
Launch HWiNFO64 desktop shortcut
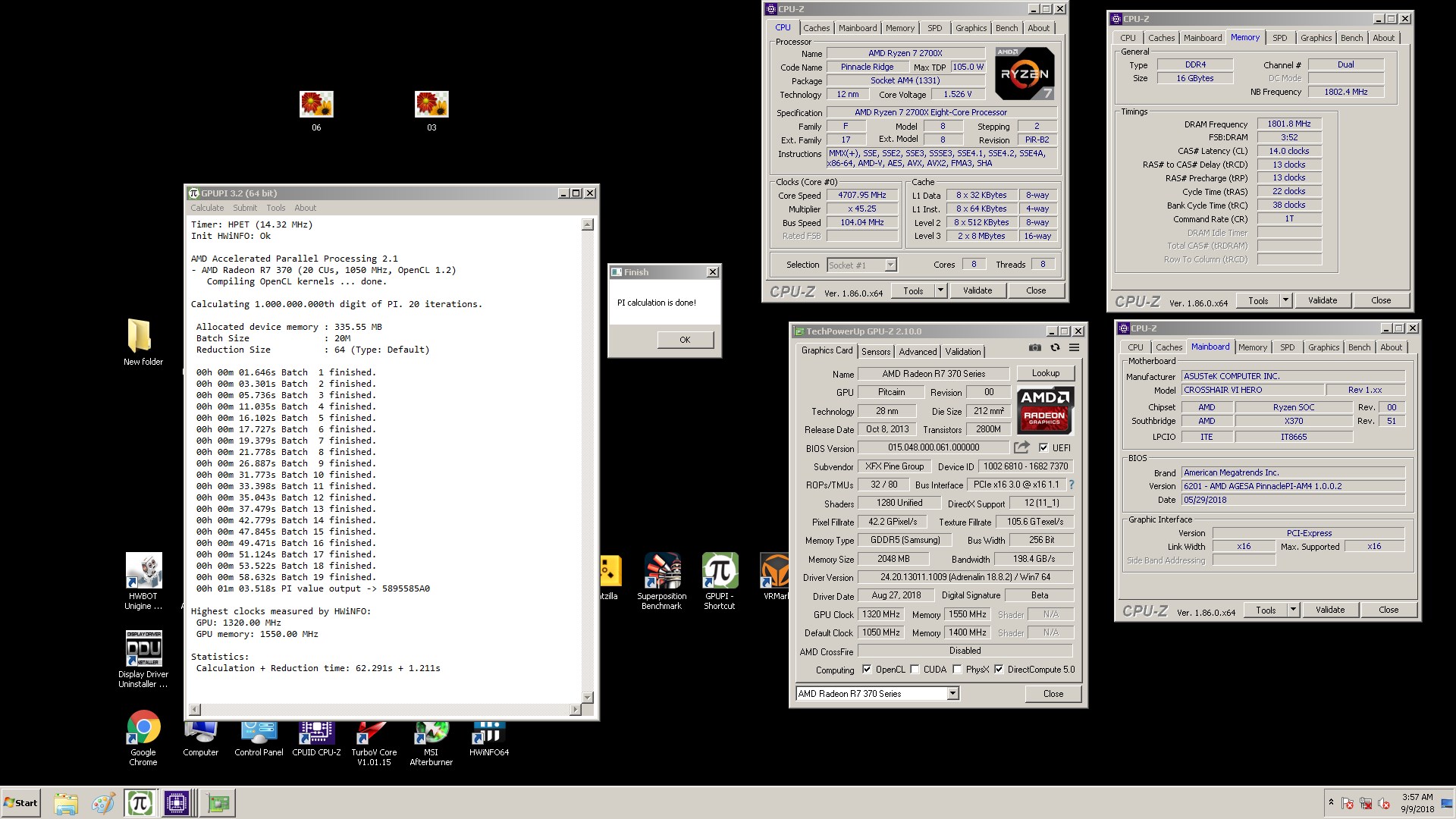coord(489,739)
